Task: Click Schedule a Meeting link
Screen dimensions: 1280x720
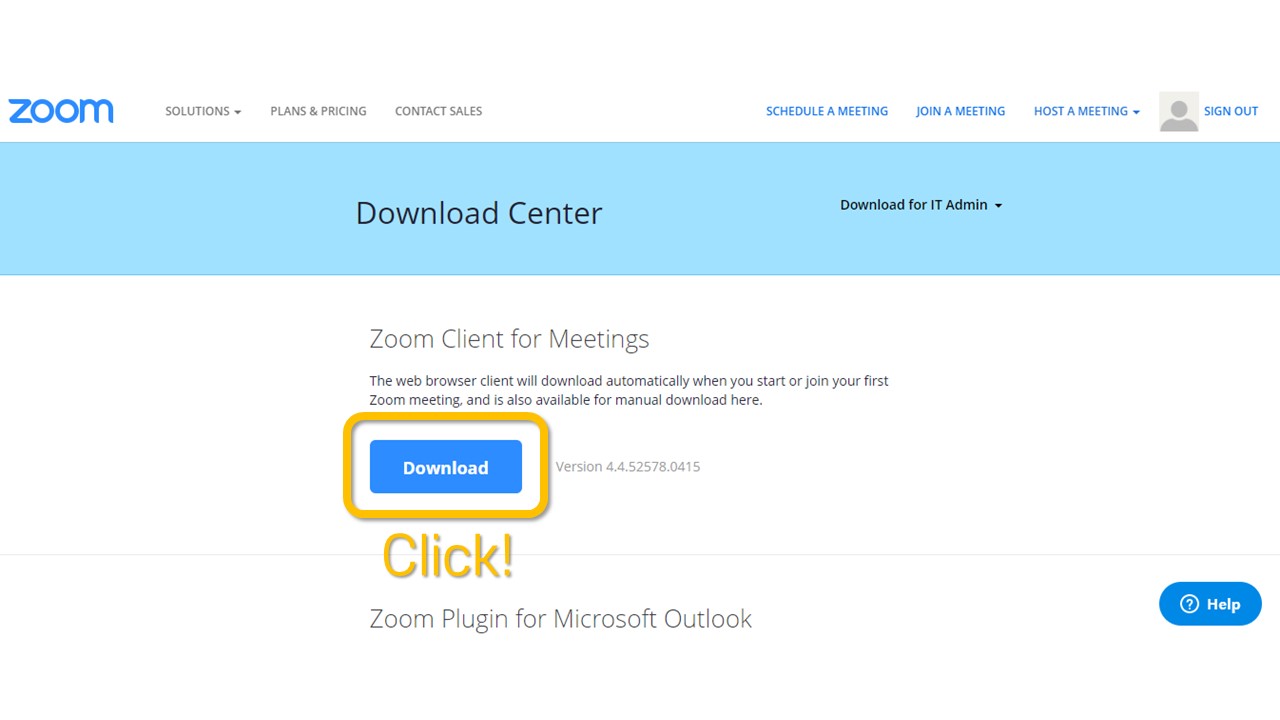Action: [x=827, y=111]
